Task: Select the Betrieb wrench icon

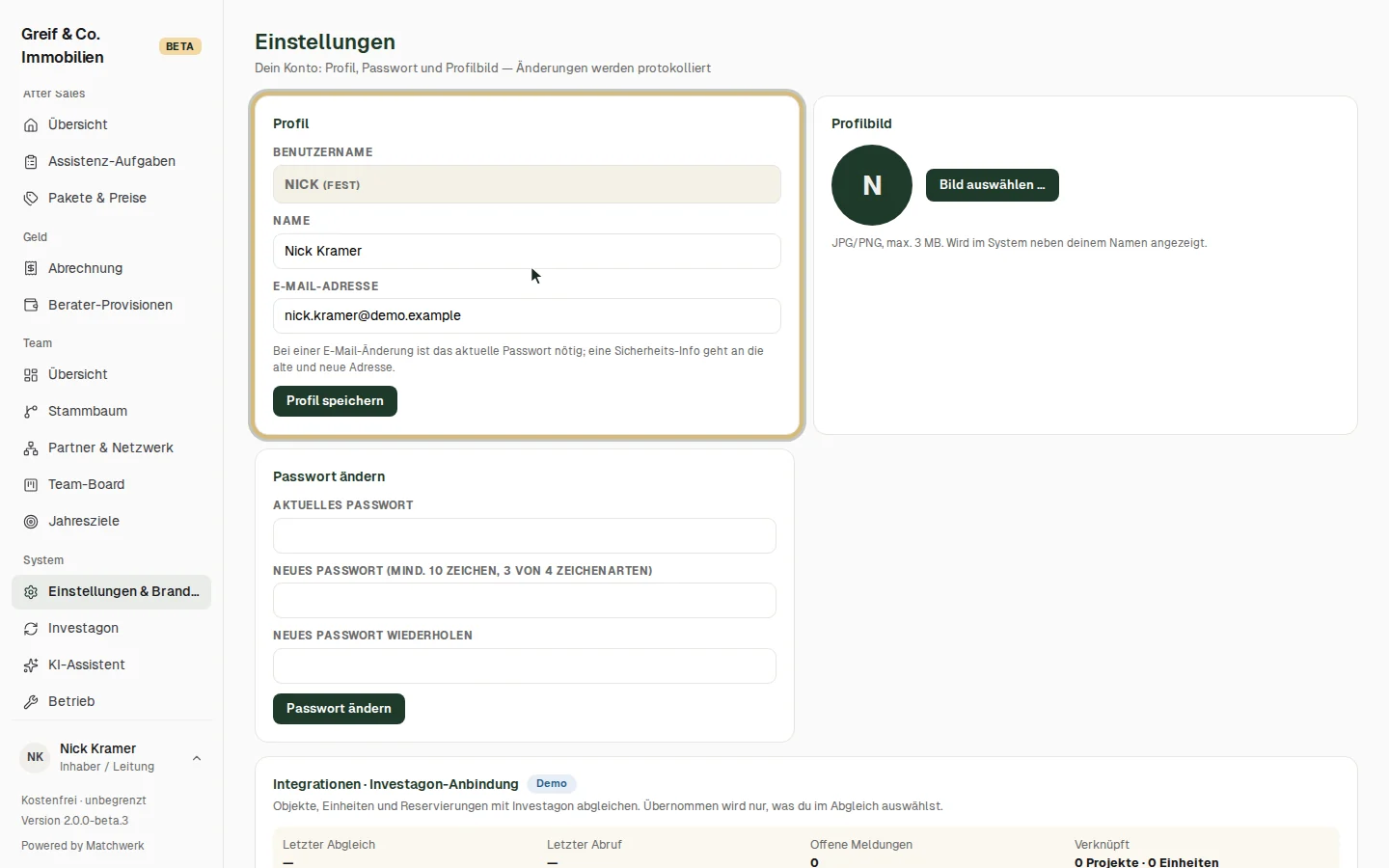Action: pyautogui.click(x=31, y=702)
